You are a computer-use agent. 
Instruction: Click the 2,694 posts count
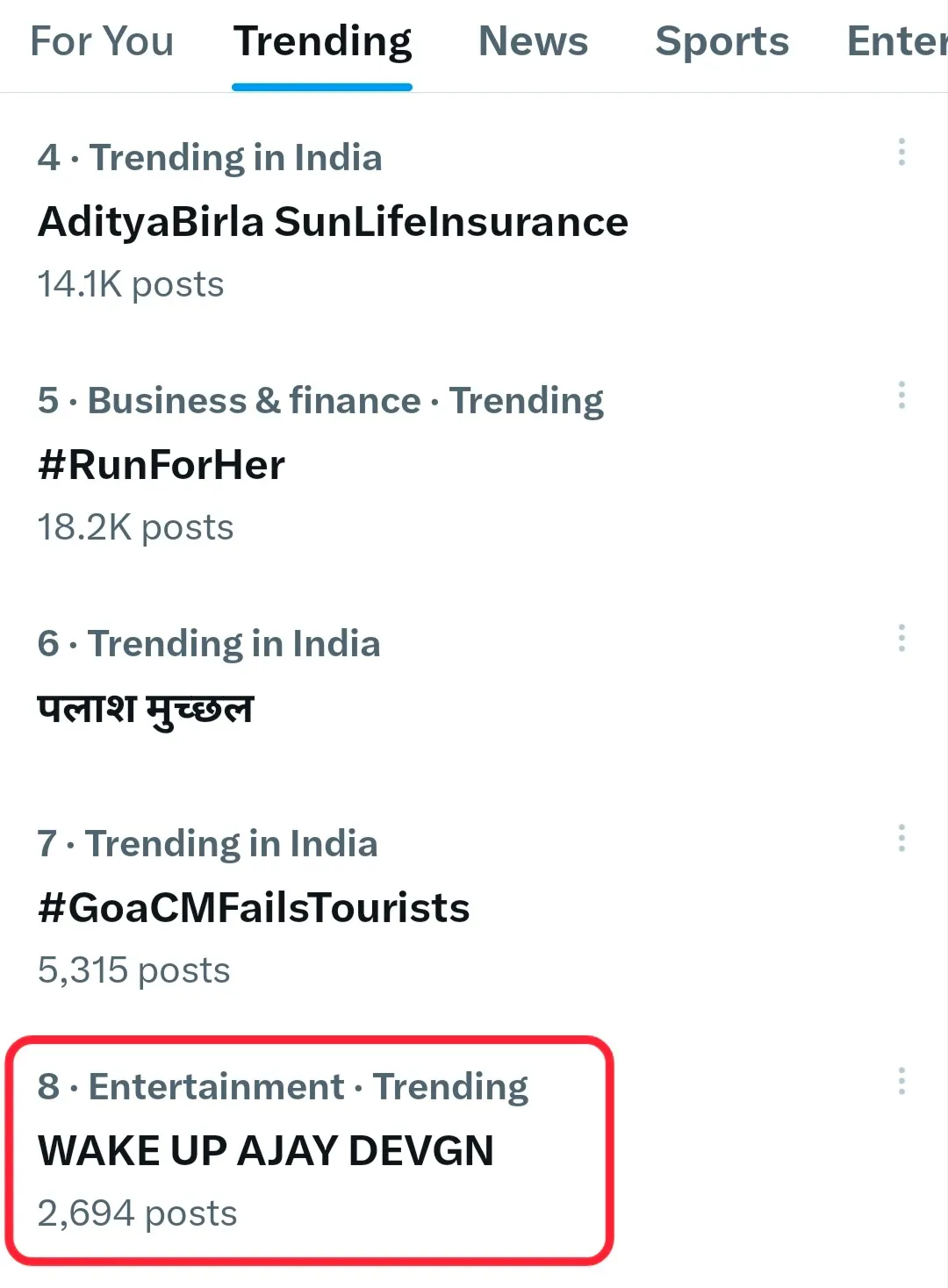(x=137, y=1213)
